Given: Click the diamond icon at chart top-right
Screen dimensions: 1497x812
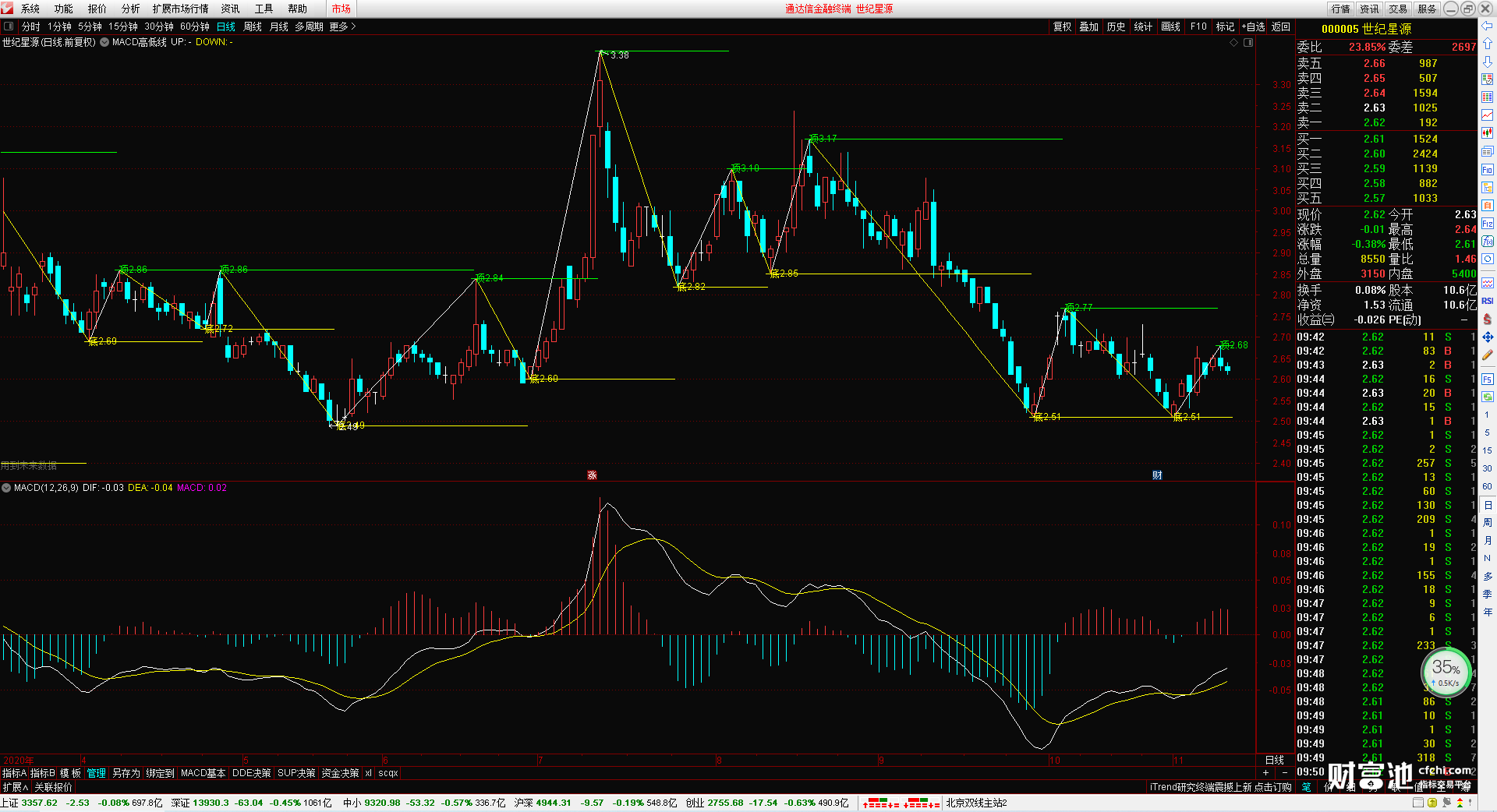Looking at the screenshot, I should pyautogui.click(x=1233, y=43).
